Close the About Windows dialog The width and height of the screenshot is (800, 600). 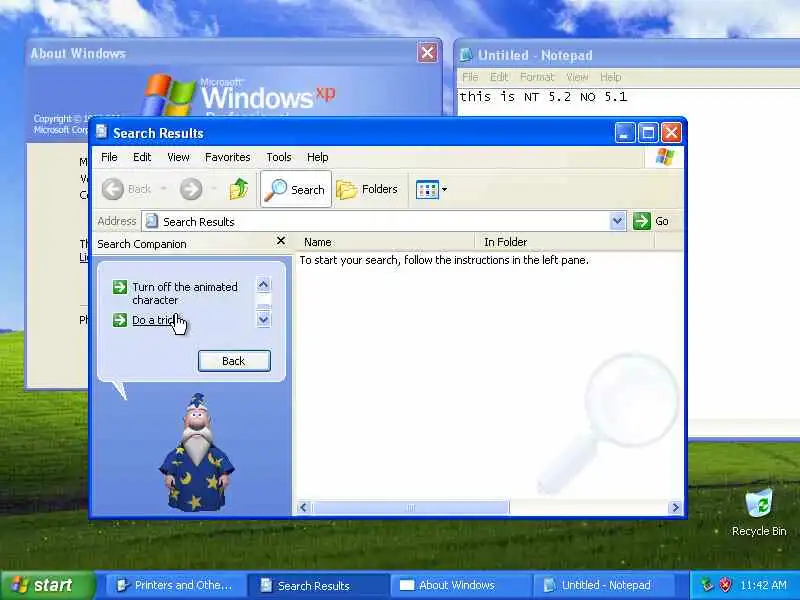(x=428, y=53)
